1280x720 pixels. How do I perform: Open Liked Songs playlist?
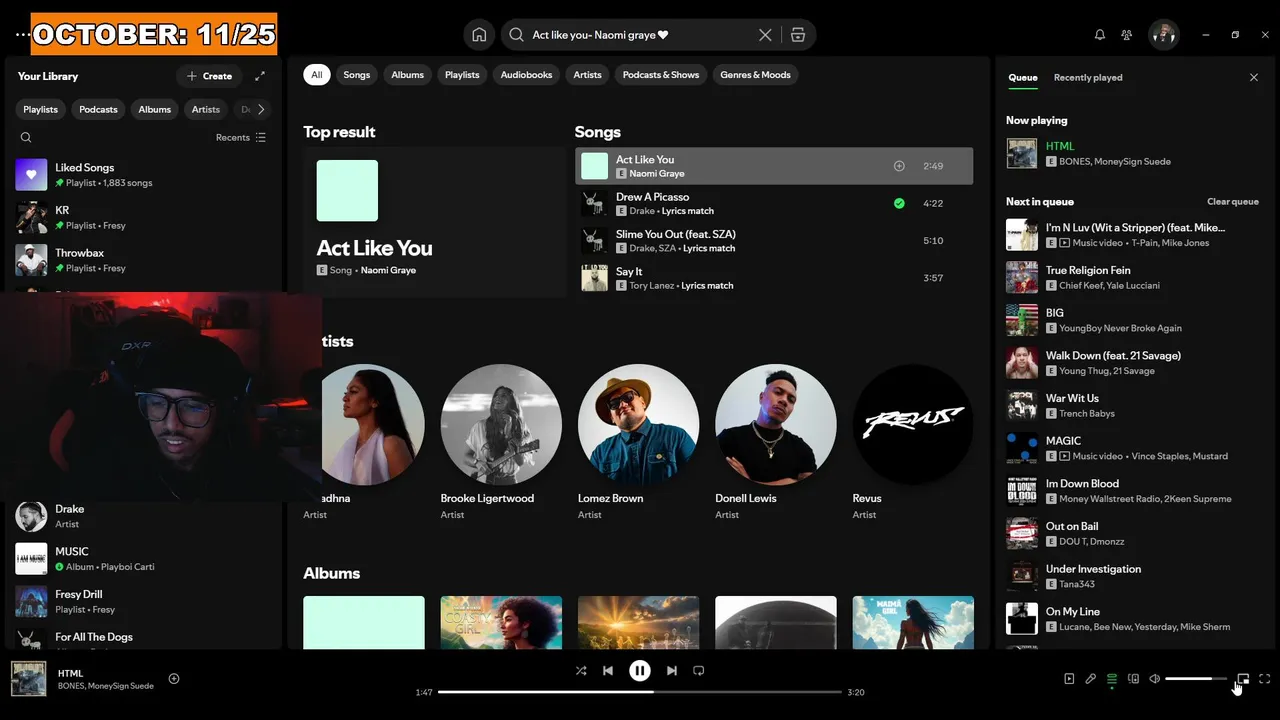[x=142, y=175]
